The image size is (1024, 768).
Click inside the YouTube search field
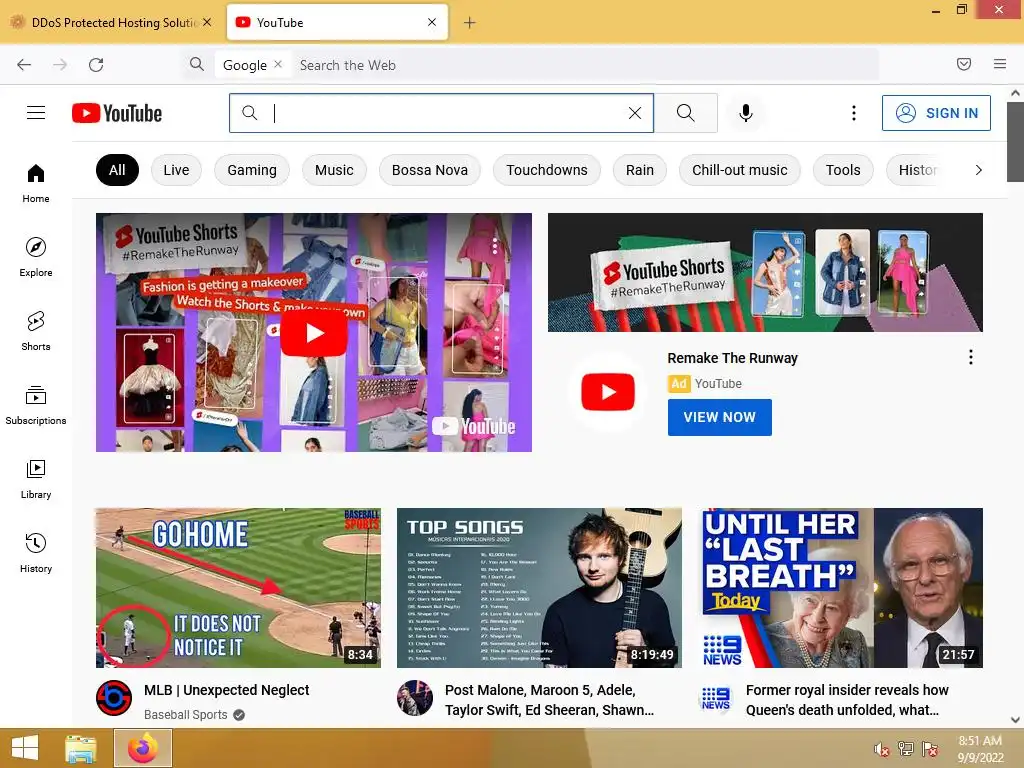pyautogui.click(x=441, y=113)
